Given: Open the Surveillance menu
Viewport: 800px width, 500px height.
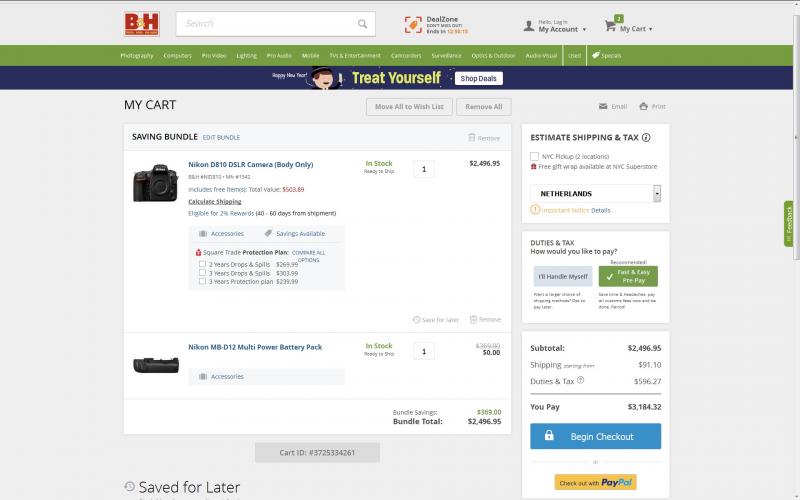Looking at the screenshot, I should coord(446,55).
